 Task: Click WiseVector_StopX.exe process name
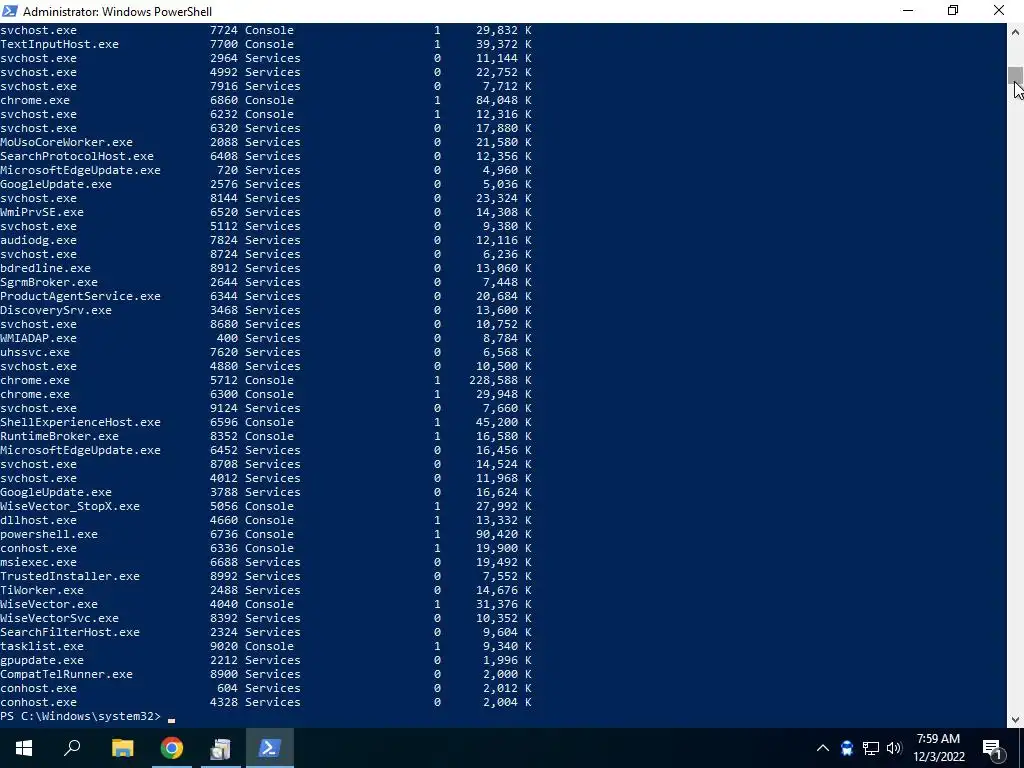coord(70,506)
